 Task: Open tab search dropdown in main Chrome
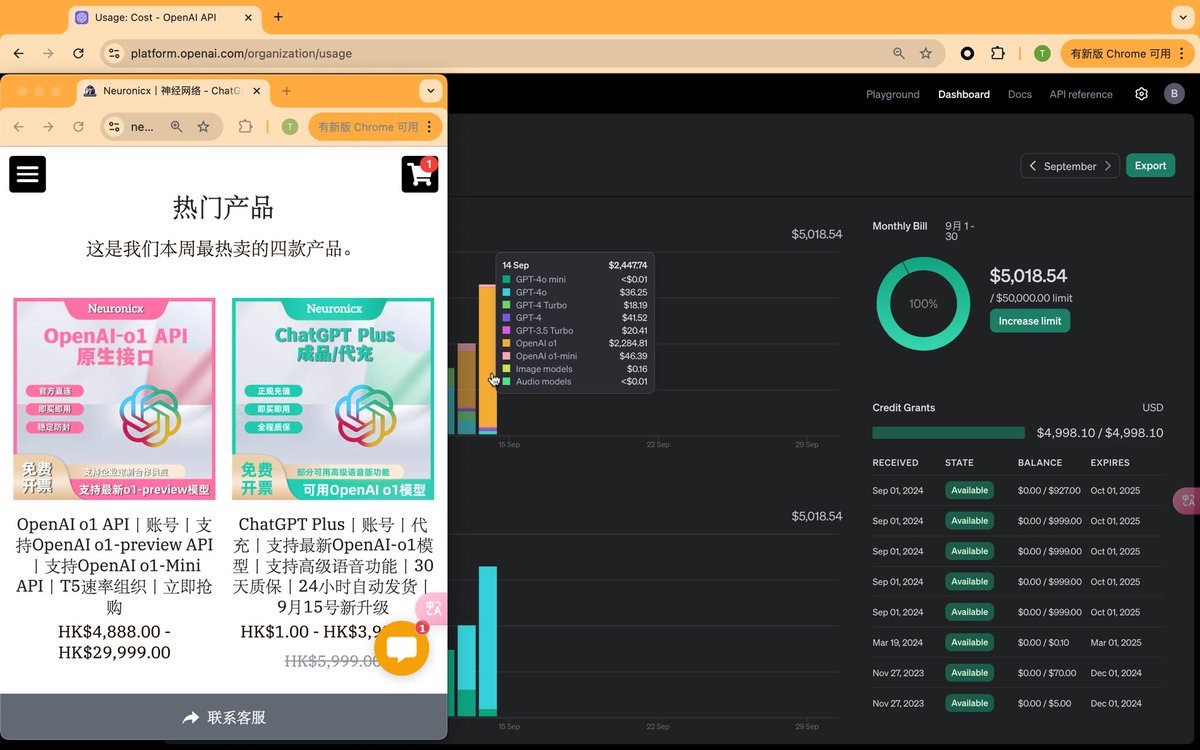[x=1185, y=17]
